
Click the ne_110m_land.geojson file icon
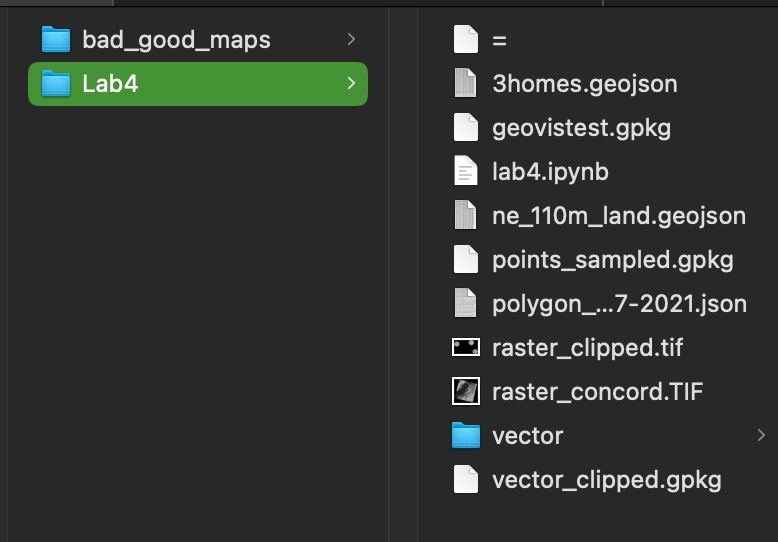(x=466, y=216)
